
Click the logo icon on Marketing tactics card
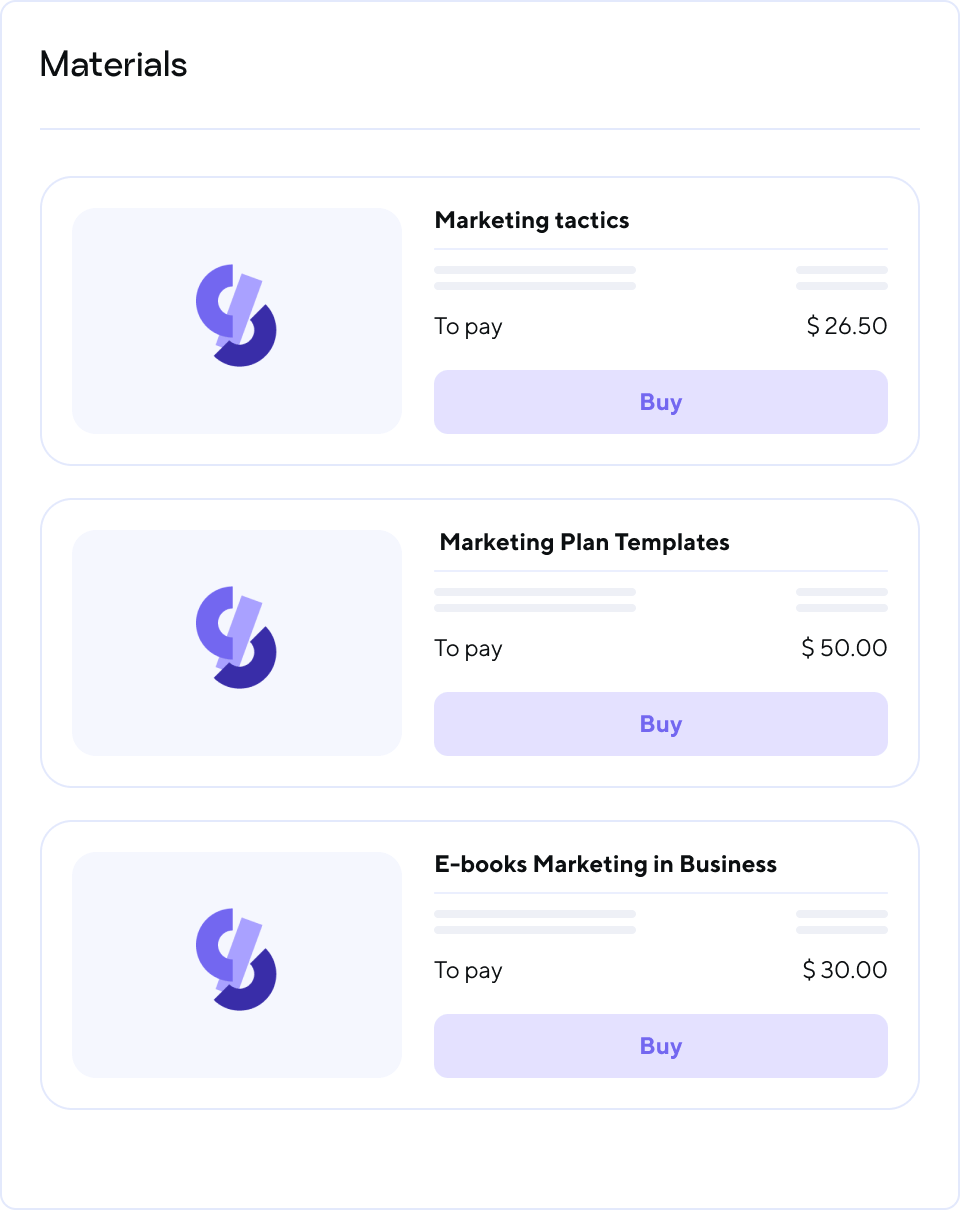[x=236, y=316]
